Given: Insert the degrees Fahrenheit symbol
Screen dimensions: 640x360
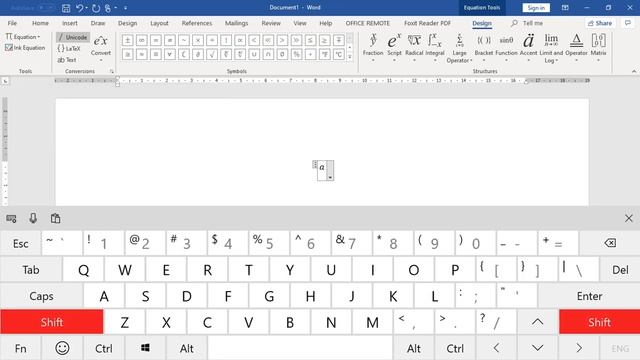Looking at the screenshot, I should click(324, 54).
